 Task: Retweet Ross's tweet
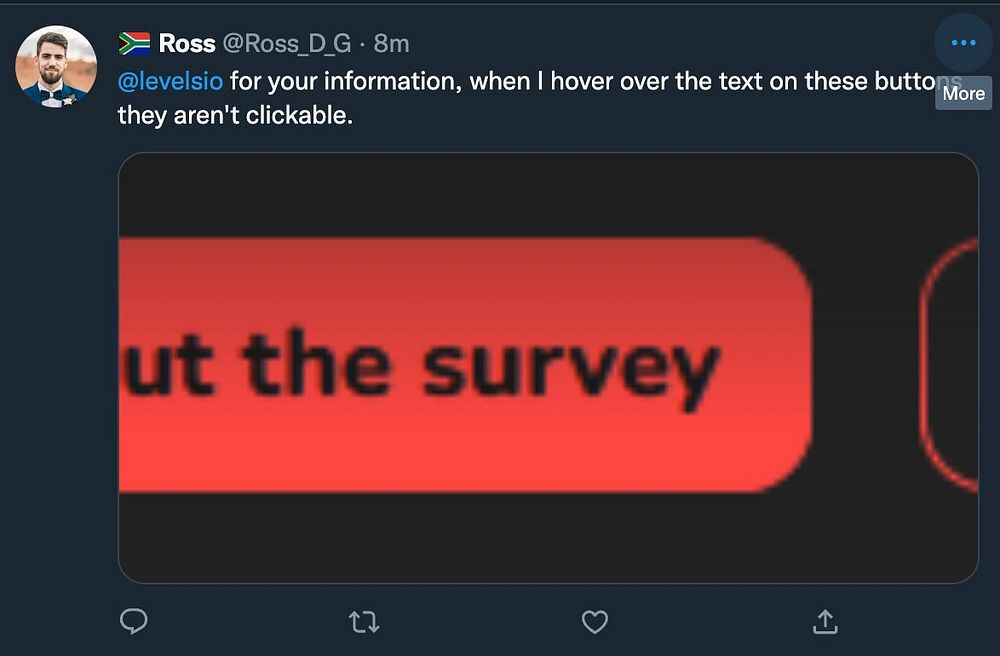(x=364, y=622)
